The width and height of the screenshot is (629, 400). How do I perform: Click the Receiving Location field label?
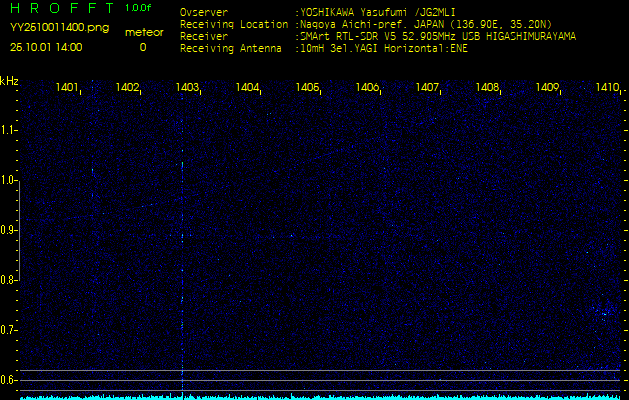pos(234,24)
